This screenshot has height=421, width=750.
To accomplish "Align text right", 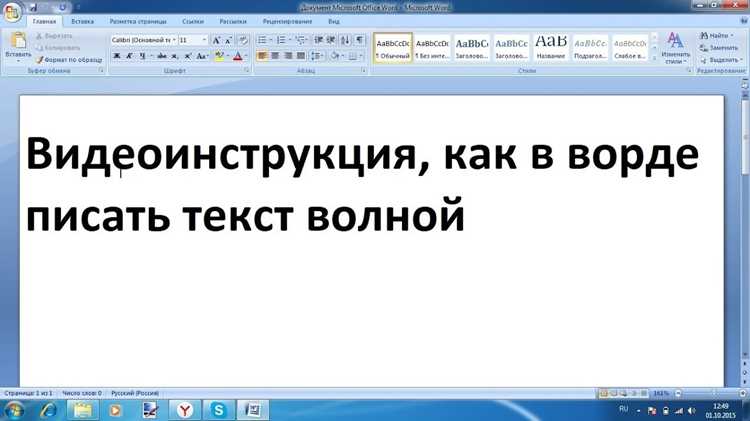I will click(x=288, y=56).
